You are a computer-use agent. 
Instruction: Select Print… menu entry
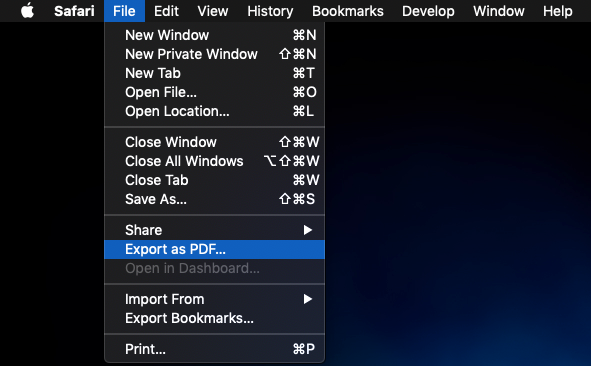tap(214, 349)
